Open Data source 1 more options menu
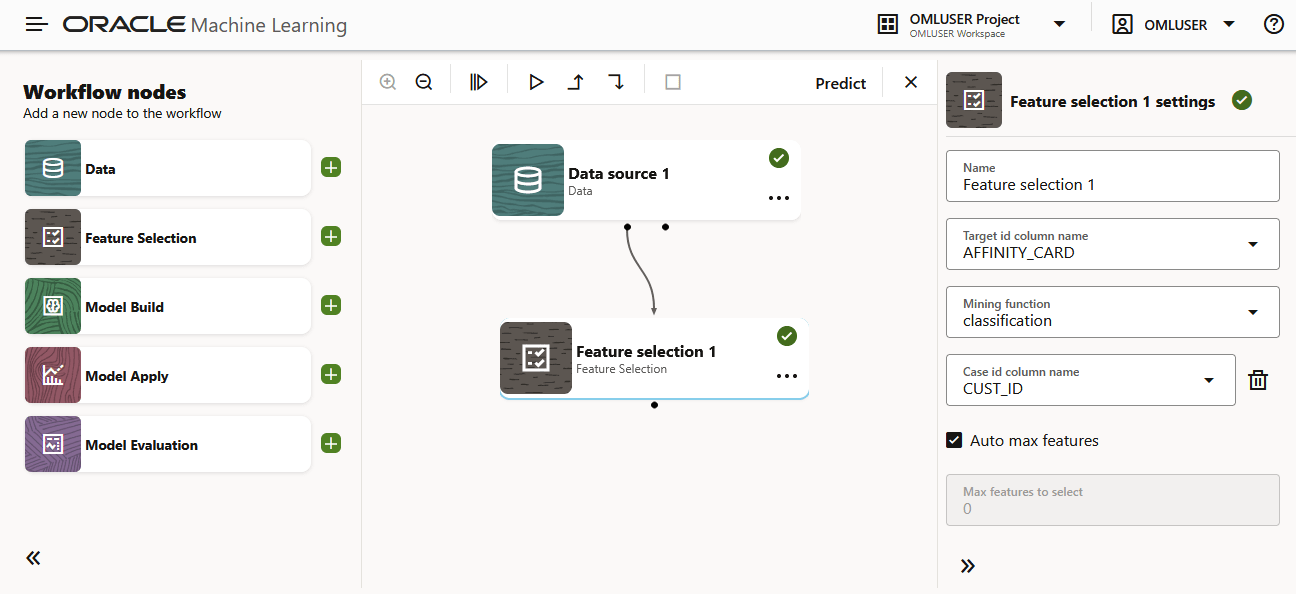The image size is (1296, 594). tap(779, 198)
